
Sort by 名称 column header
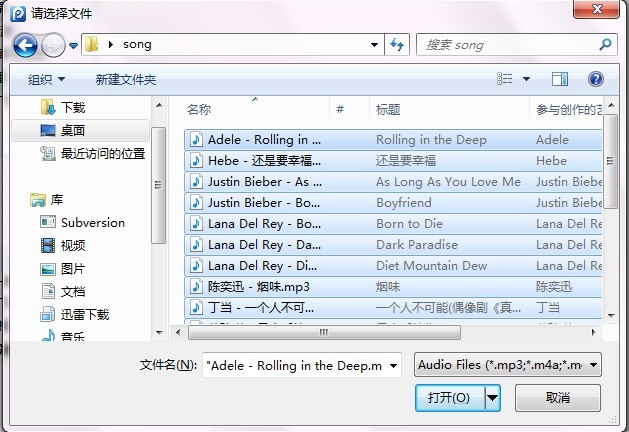pos(199,109)
